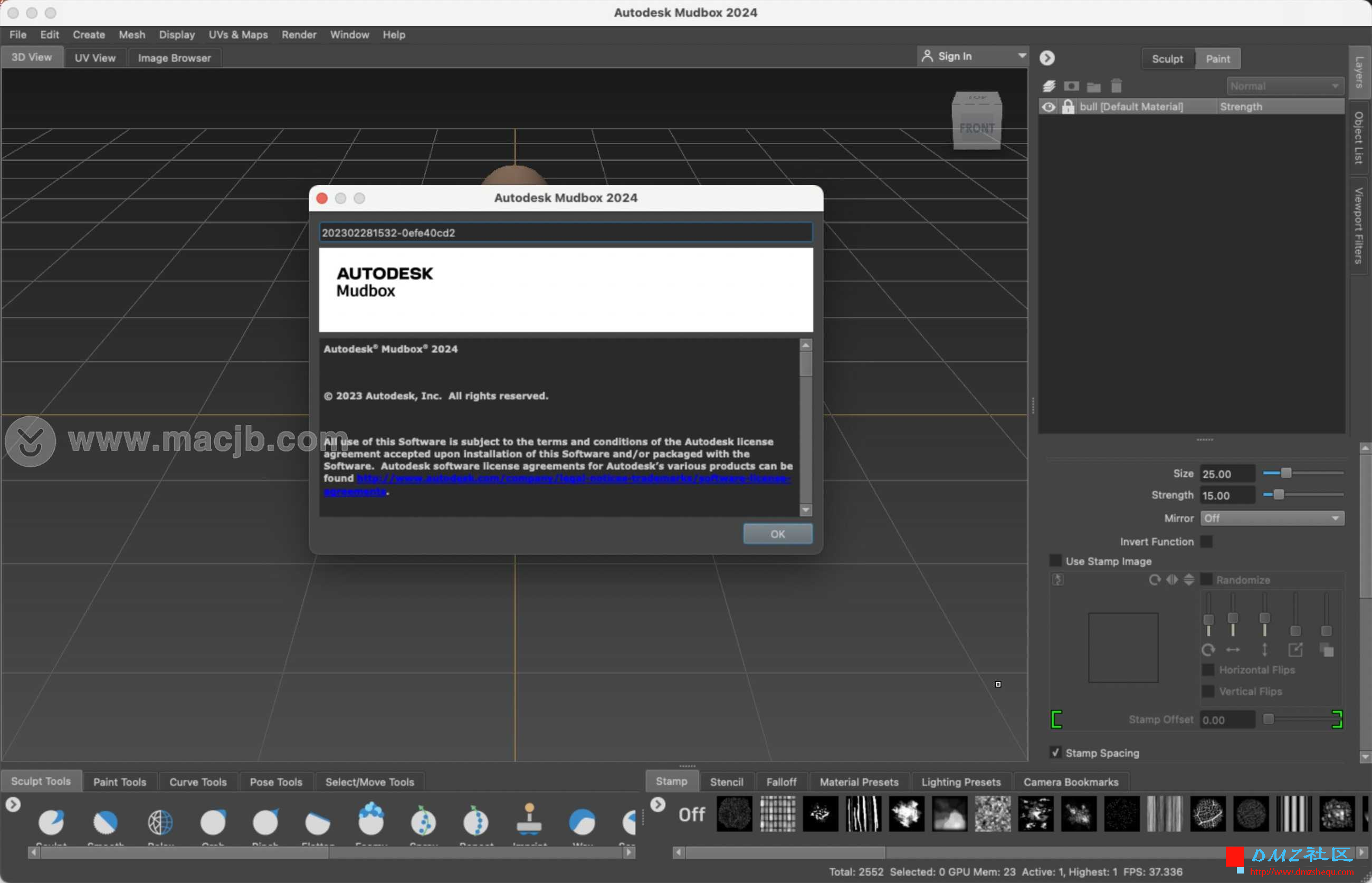Enable the Invert Function checkbox
Screen dimensions: 1372x883
point(1206,541)
